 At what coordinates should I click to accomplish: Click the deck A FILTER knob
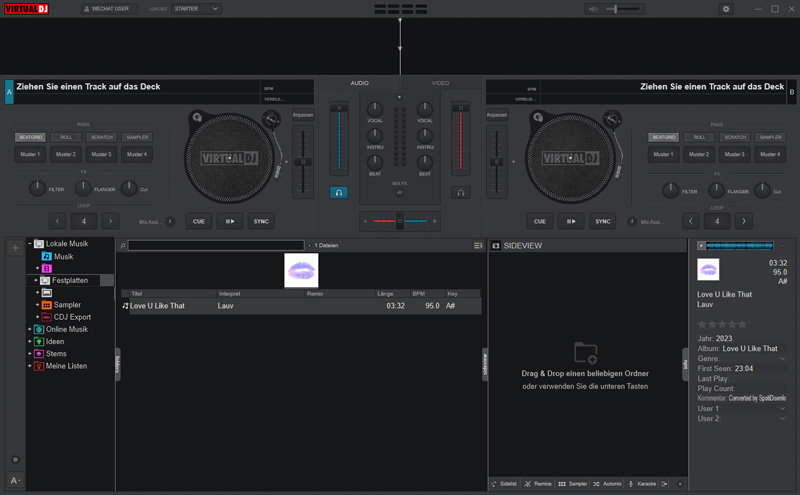coord(37,188)
